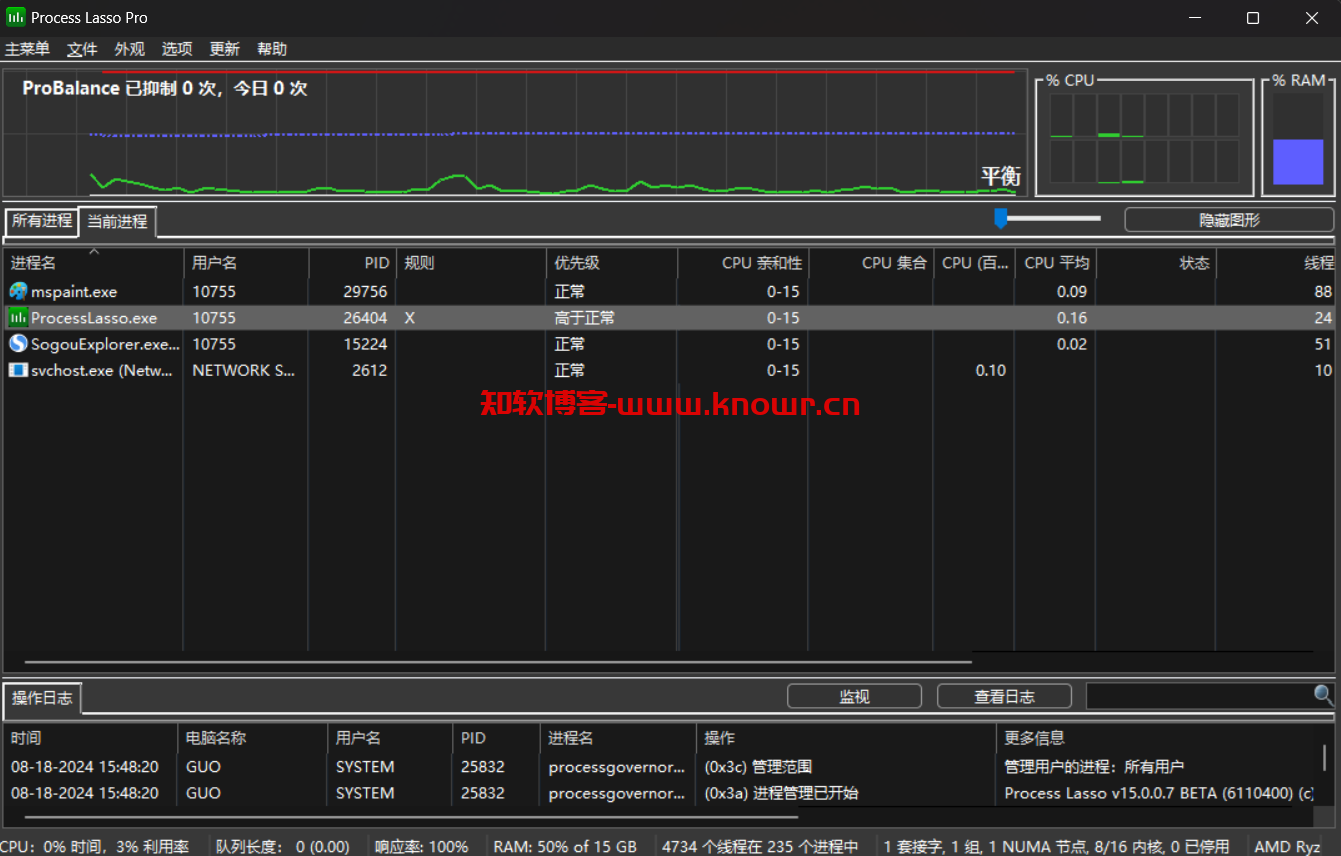Viewport: 1341px width, 856px height.
Task: Click the SogouExplorer.exe process icon
Action: pyautogui.click(x=18, y=343)
